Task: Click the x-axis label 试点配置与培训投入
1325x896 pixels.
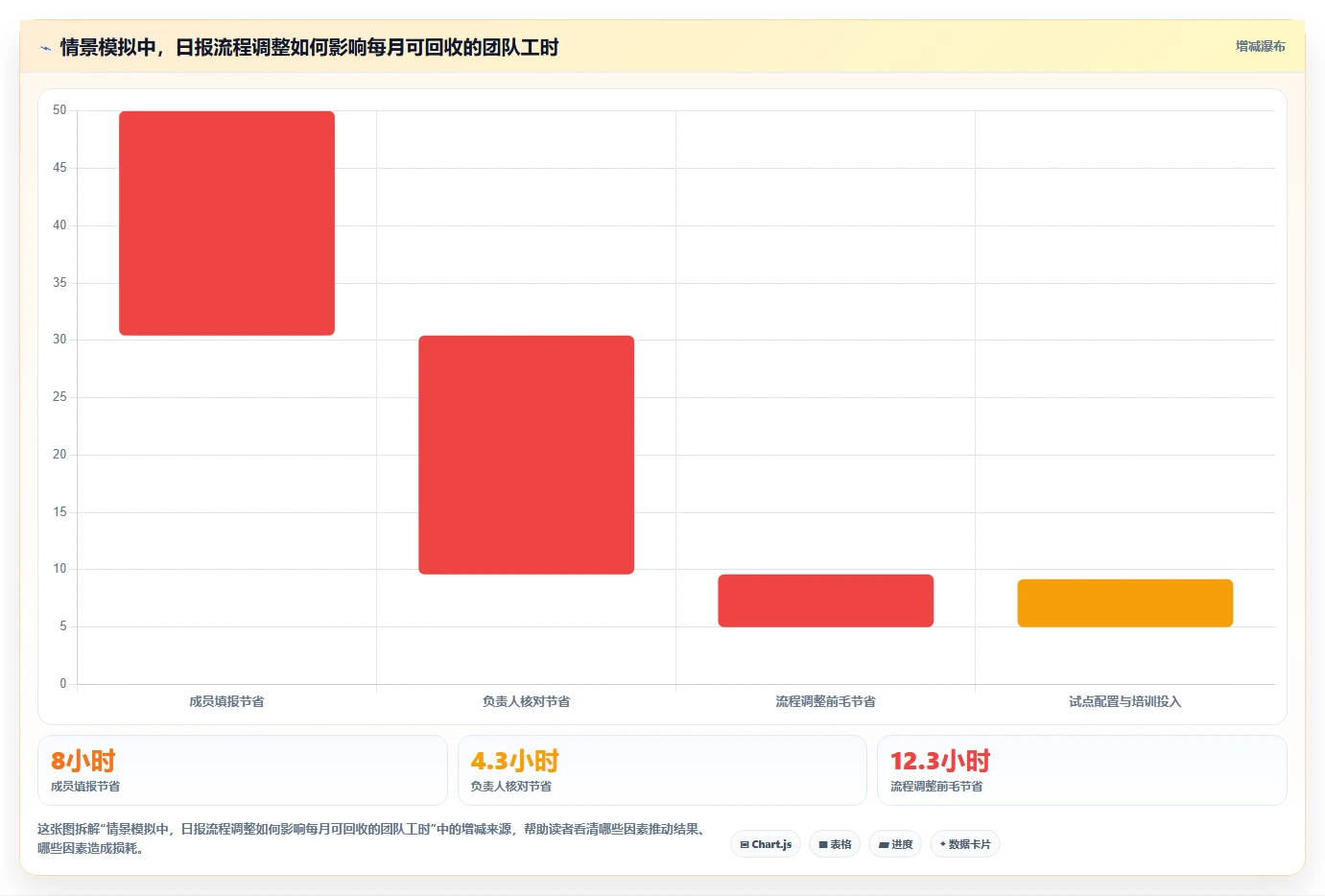Action: point(1124,701)
